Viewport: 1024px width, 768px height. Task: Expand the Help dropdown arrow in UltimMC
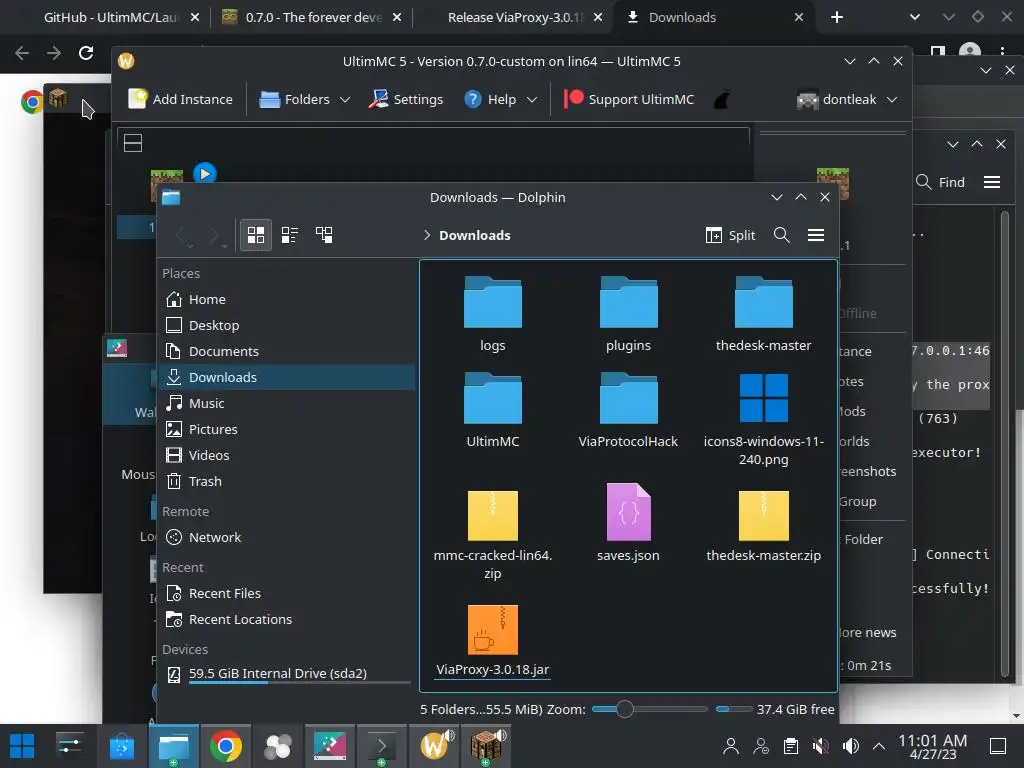(x=532, y=100)
